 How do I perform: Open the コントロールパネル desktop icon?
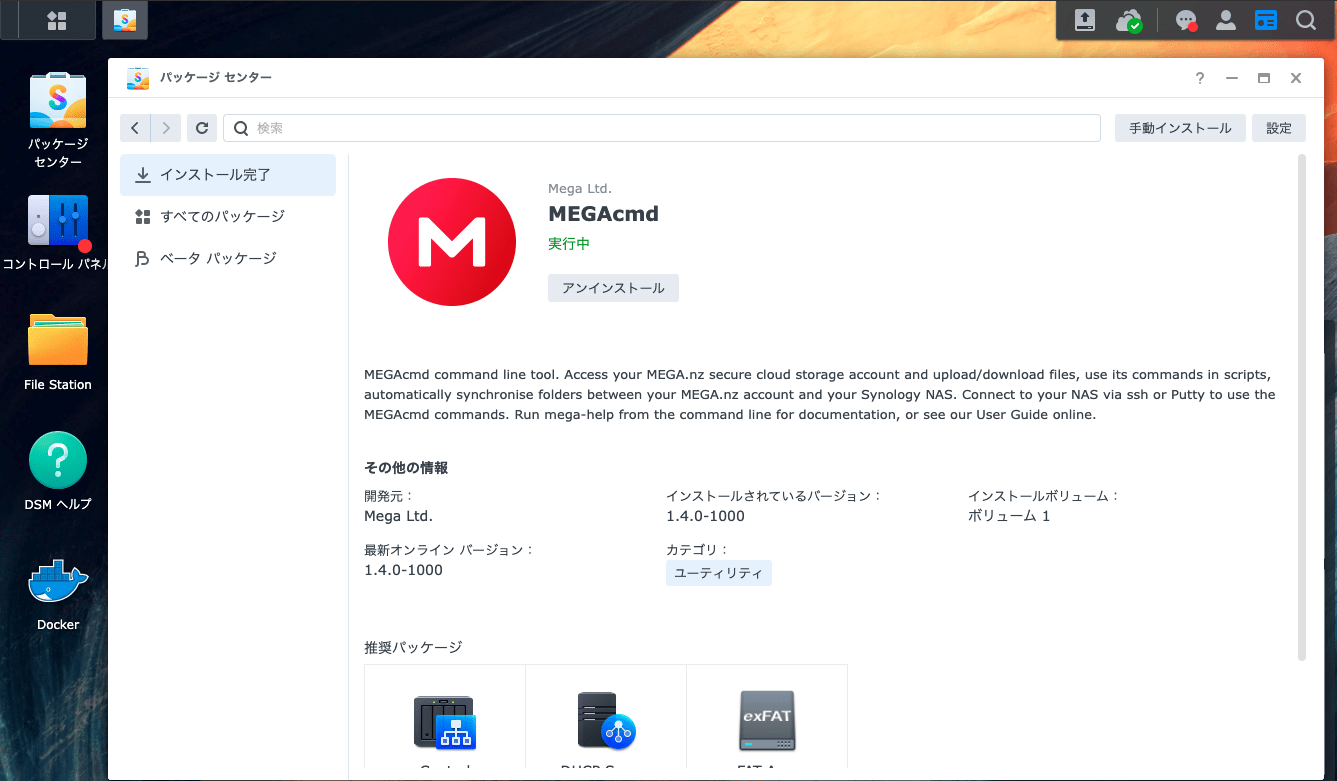pyautogui.click(x=57, y=218)
